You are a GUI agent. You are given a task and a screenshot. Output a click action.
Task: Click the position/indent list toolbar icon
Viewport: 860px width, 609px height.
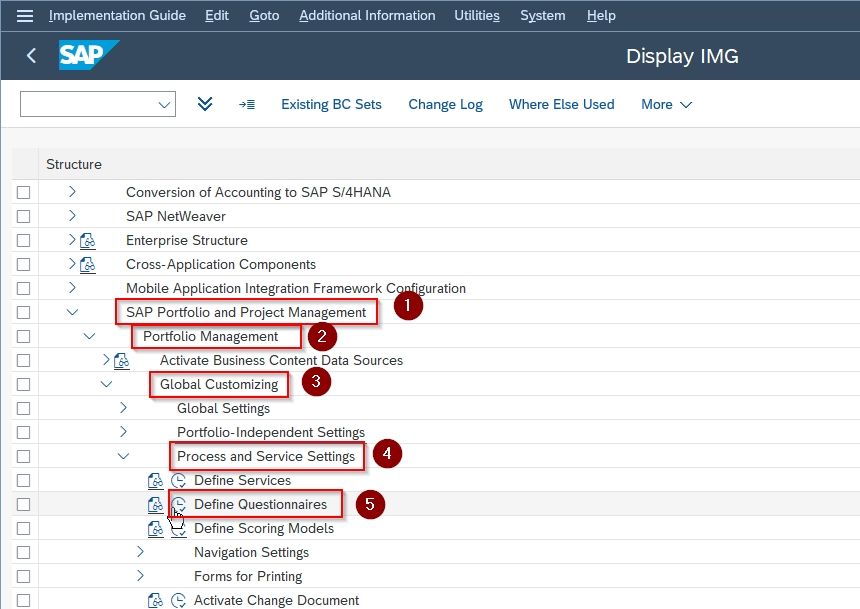click(247, 104)
